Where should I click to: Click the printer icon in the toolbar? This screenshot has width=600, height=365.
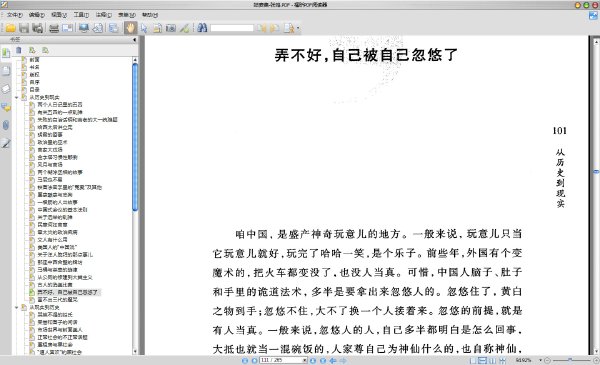click(x=54, y=28)
